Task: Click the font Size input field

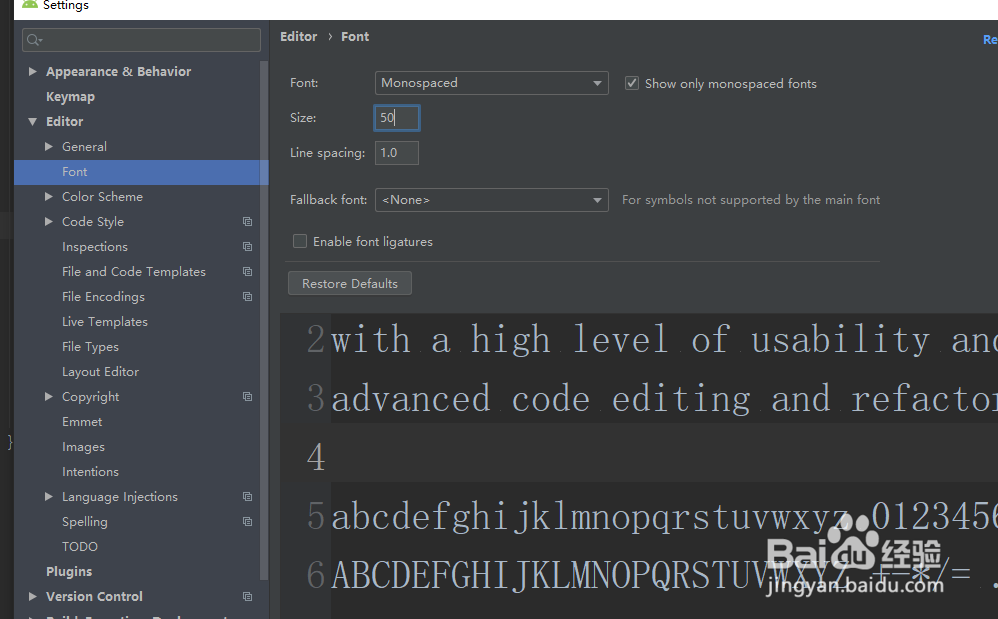Action: click(x=397, y=118)
